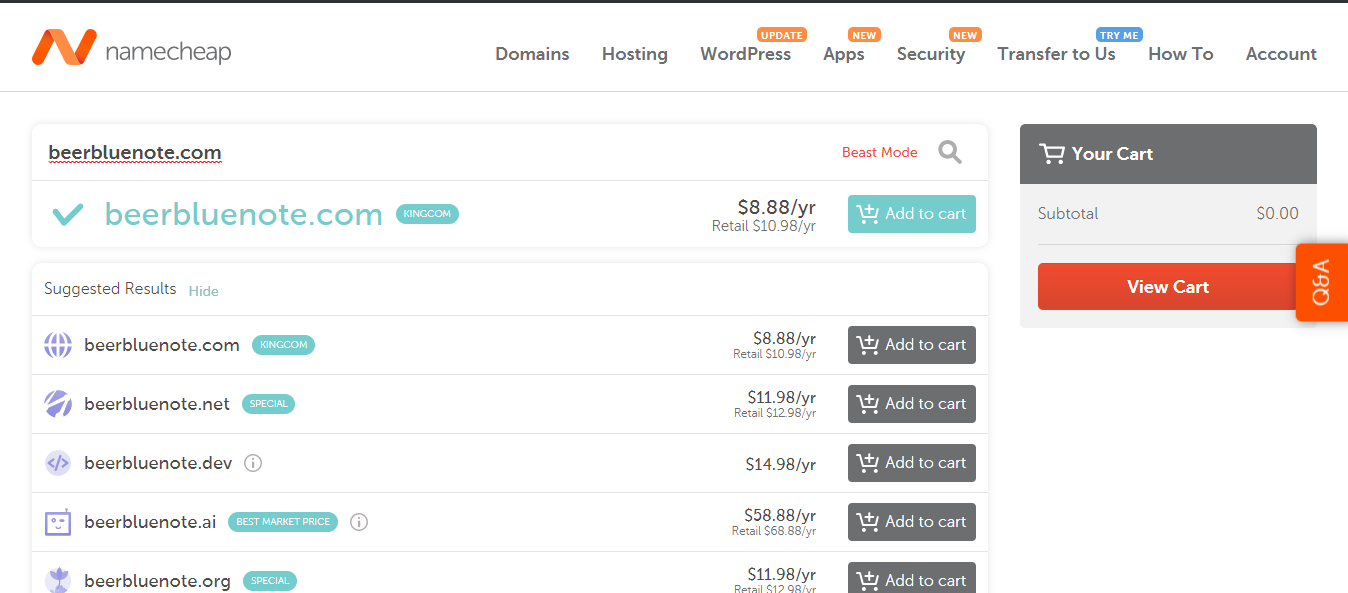Add beerbluenote.dev to cart
The image size is (1348, 593).
912,463
